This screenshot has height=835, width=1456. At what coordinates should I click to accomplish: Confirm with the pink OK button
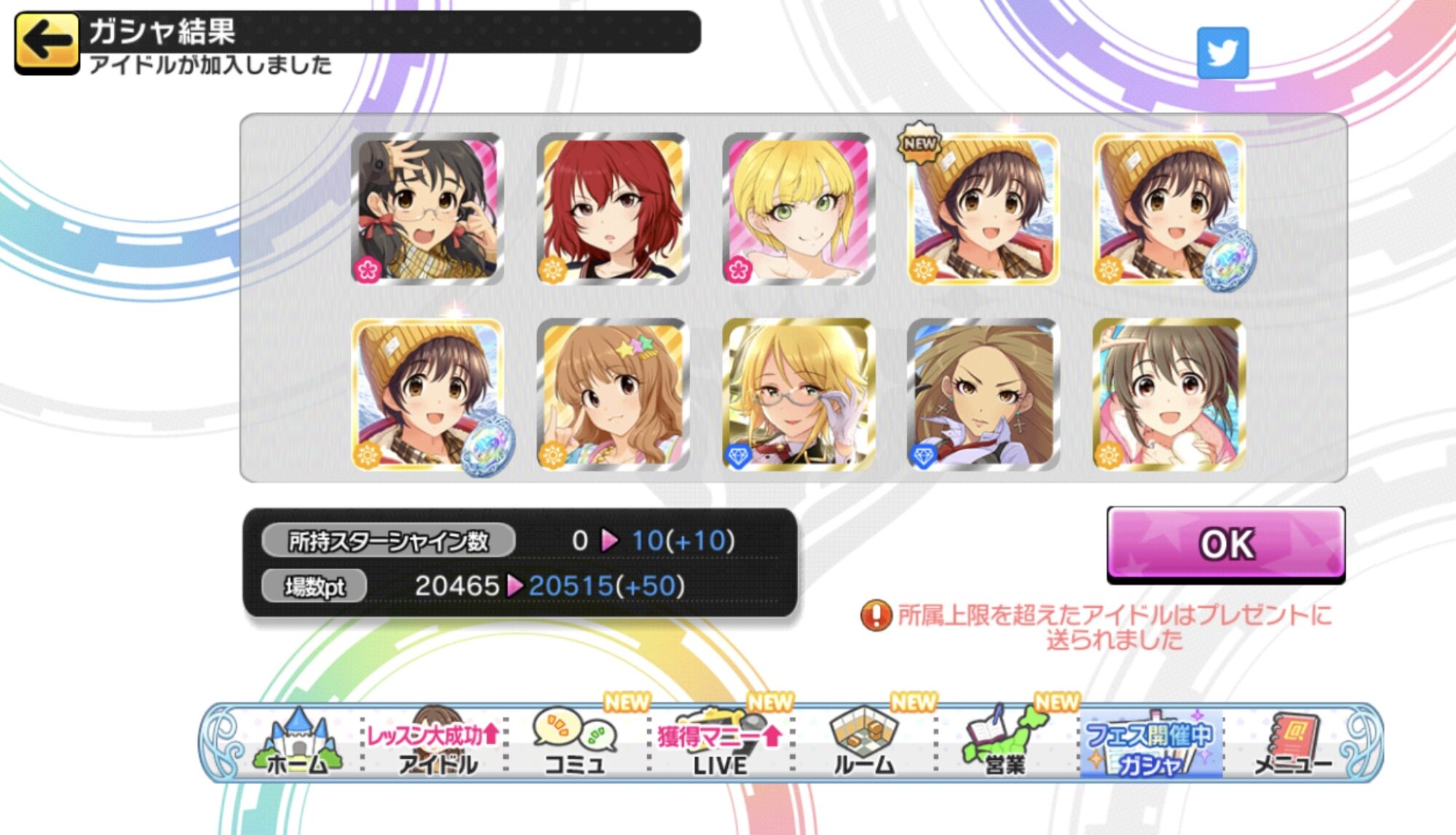[1226, 544]
